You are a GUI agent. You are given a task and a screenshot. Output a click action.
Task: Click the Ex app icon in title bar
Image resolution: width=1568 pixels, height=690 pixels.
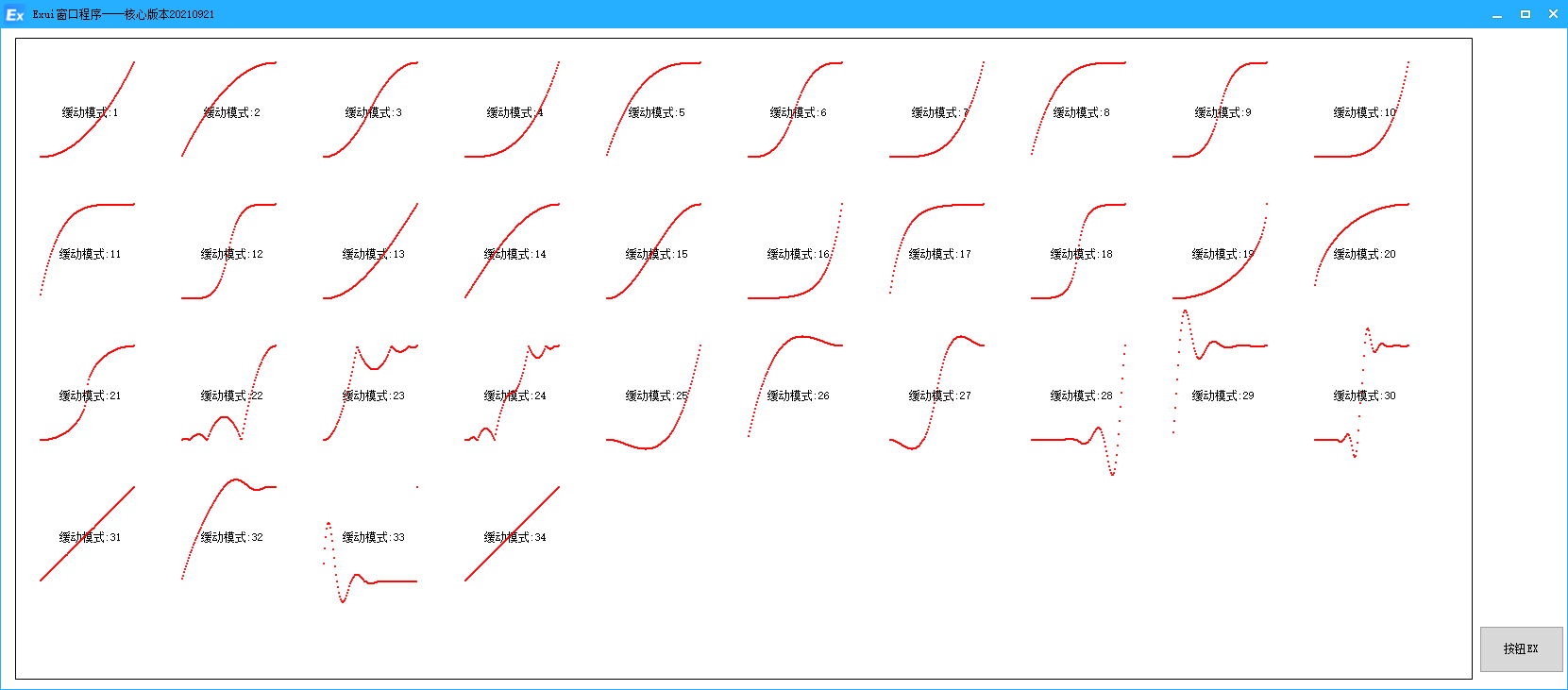14,14
